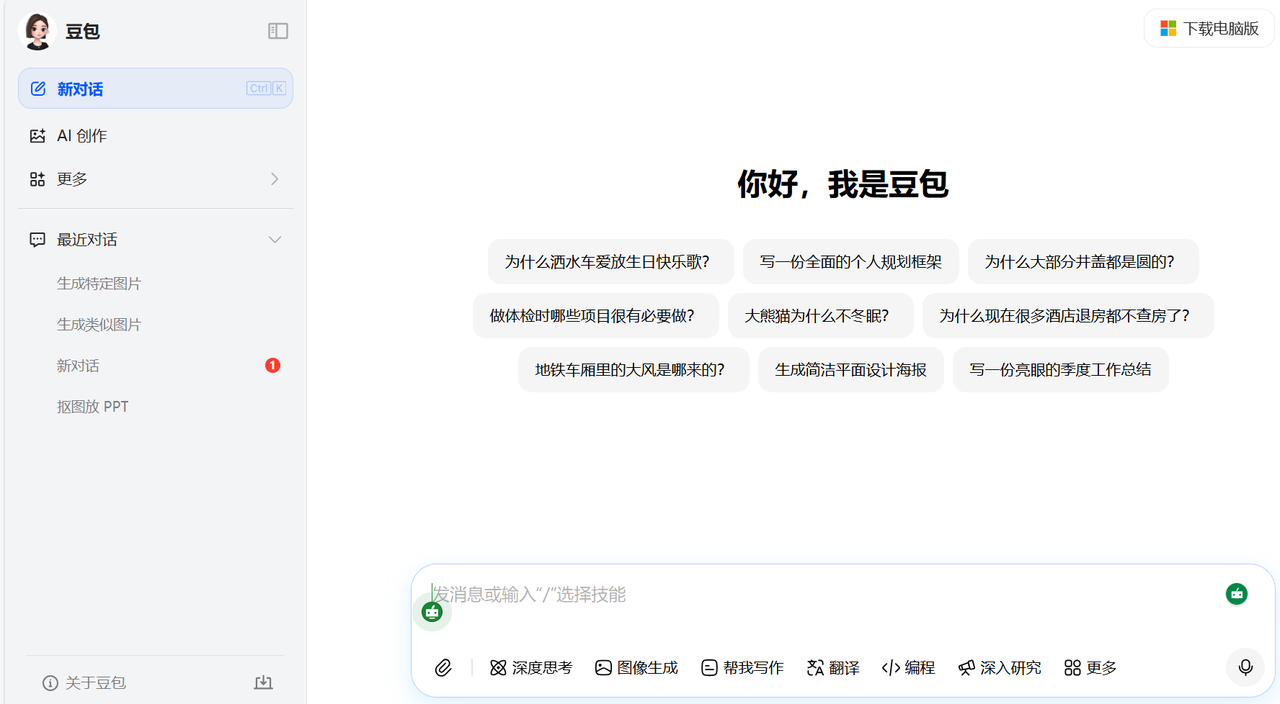Viewport: 1280px width, 704px height.
Task: Click the Ctrl K shortcut hint
Action: (266, 89)
